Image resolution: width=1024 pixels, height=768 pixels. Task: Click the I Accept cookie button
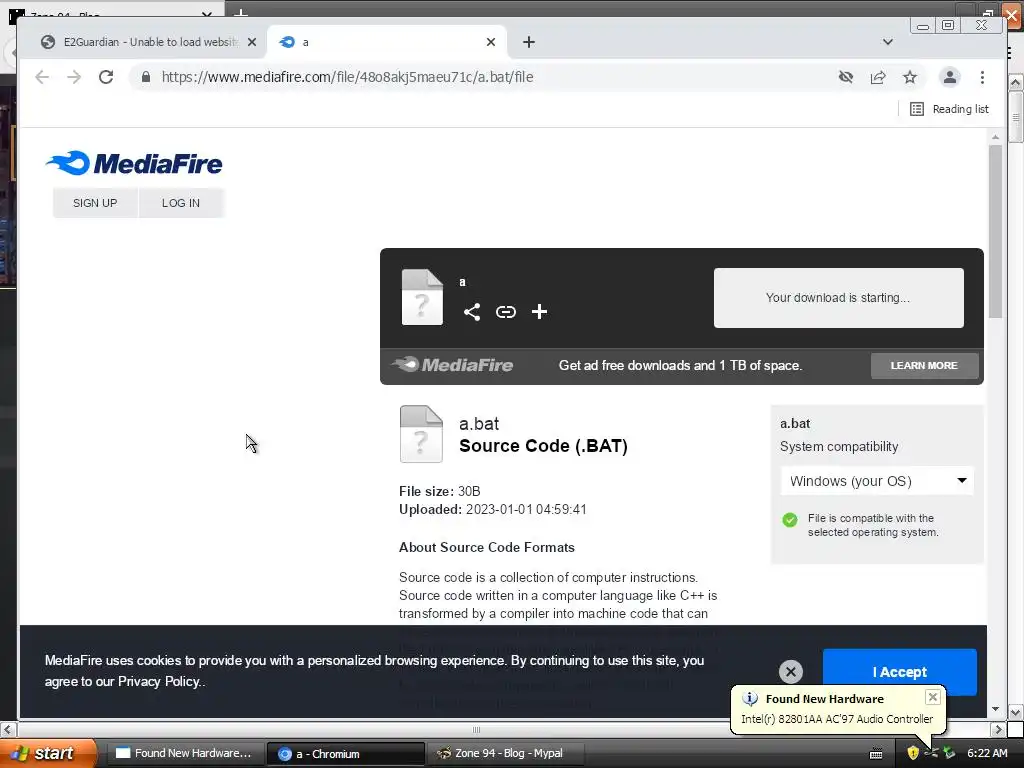click(x=899, y=671)
